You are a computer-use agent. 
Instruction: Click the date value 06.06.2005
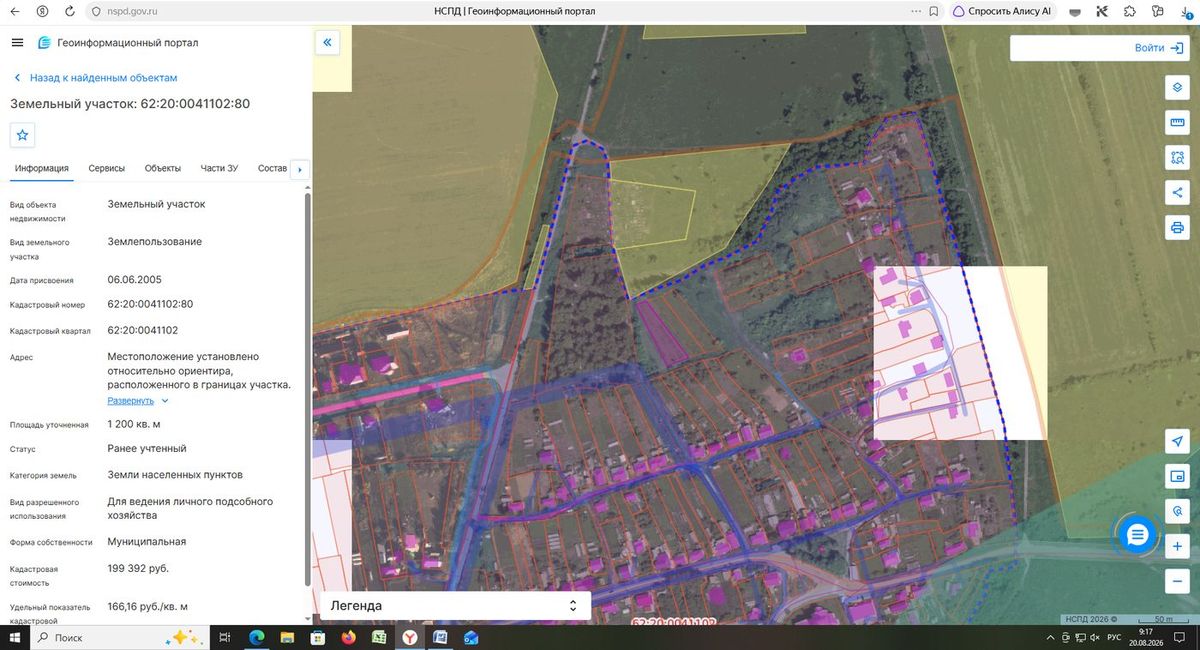point(134,279)
